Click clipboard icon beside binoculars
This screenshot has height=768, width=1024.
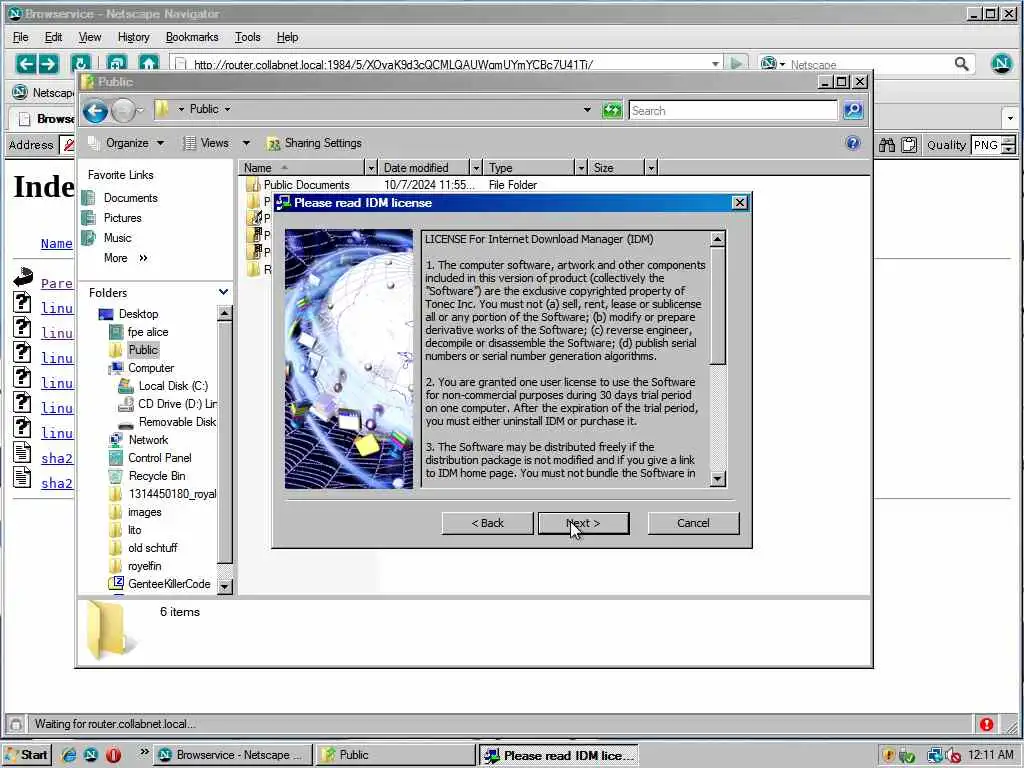(909, 145)
